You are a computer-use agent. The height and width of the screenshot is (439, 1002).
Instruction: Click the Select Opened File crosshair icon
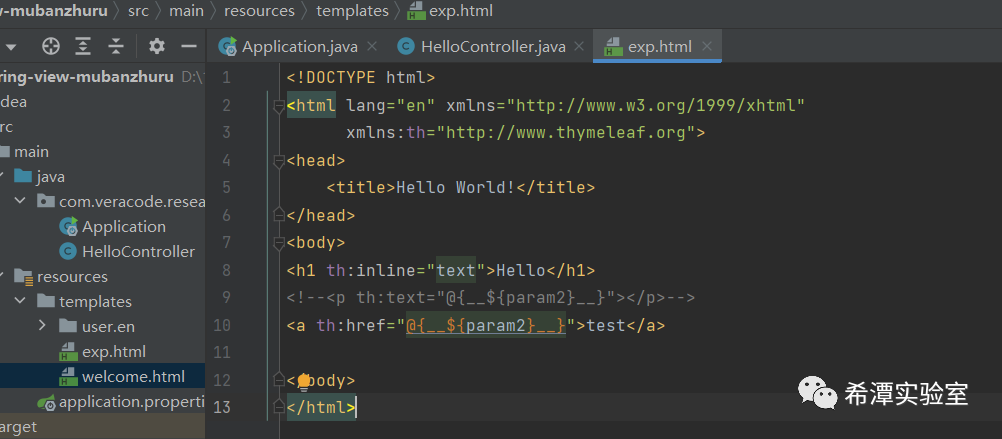click(50, 46)
